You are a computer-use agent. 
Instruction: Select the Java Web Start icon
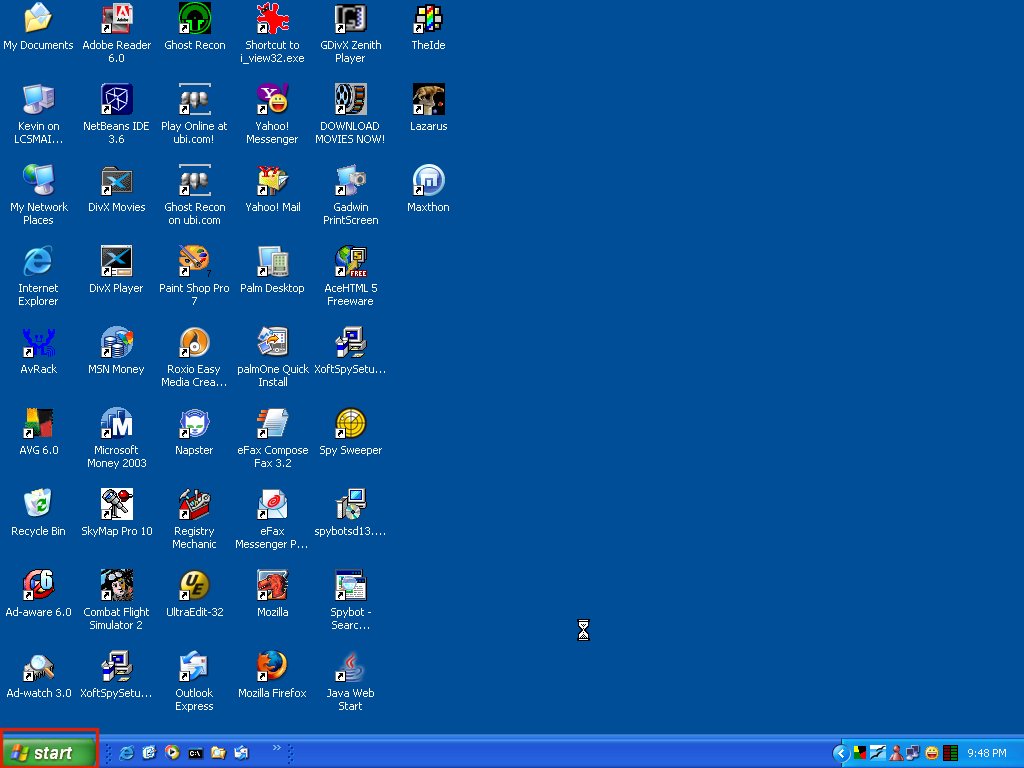(x=350, y=666)
